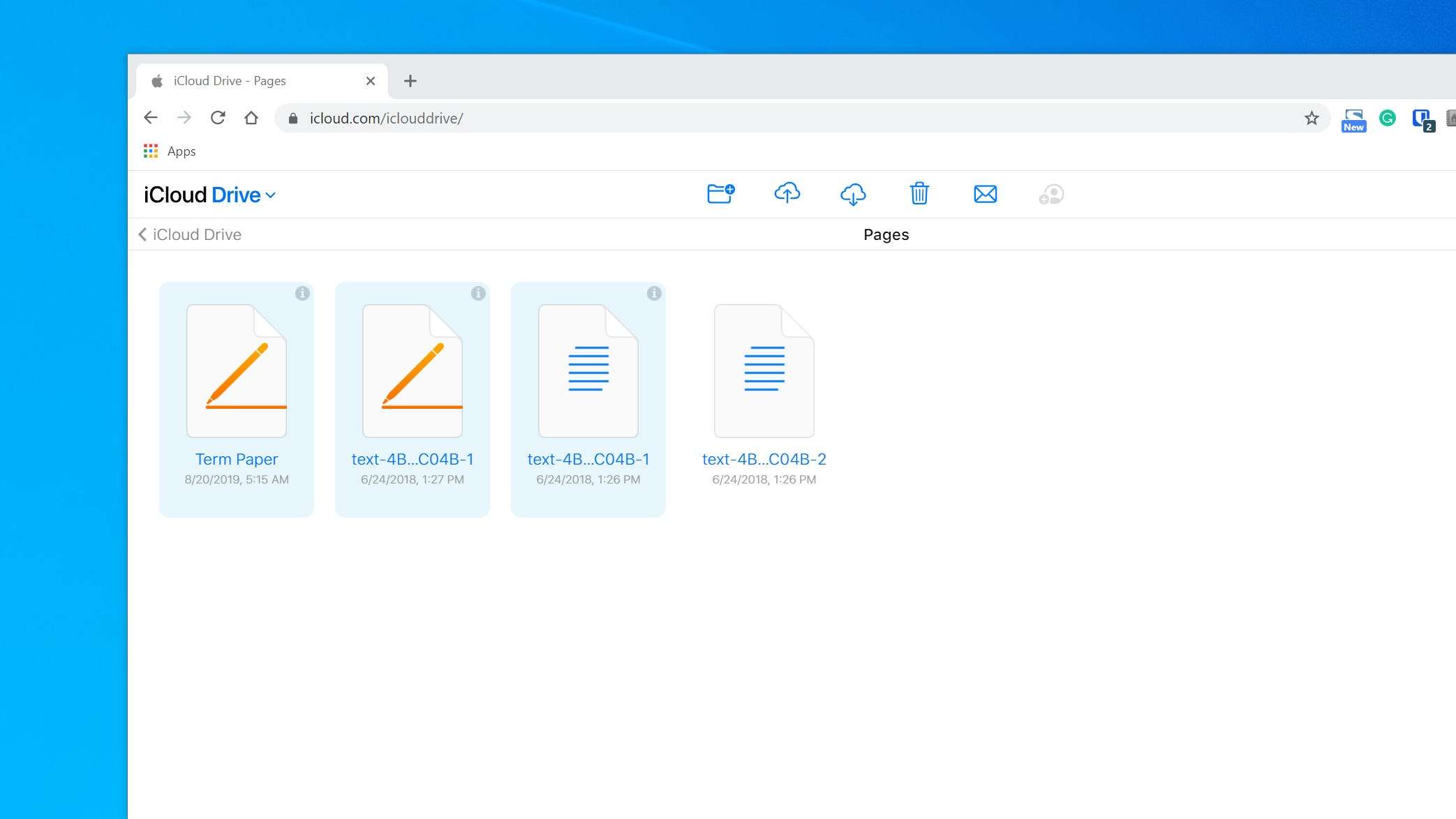The image size is (1456, 819).
Task: Click the info icon on text-4B...C04B-1
Action: 477,293
